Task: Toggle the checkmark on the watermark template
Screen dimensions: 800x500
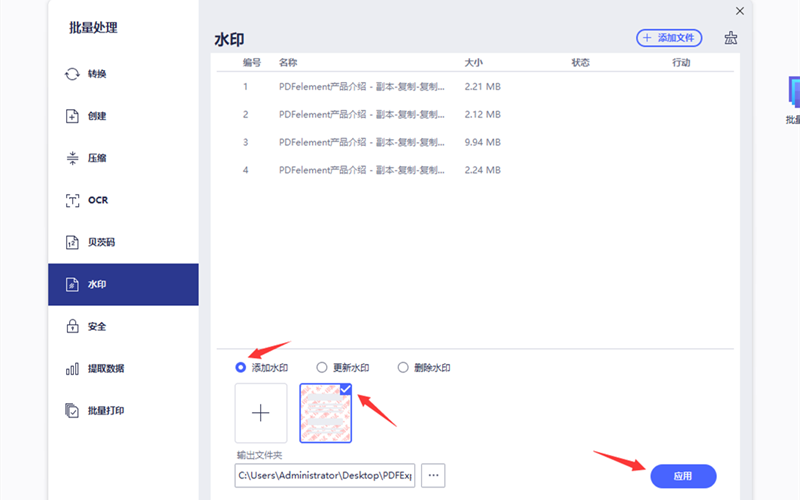Action: 345,390
